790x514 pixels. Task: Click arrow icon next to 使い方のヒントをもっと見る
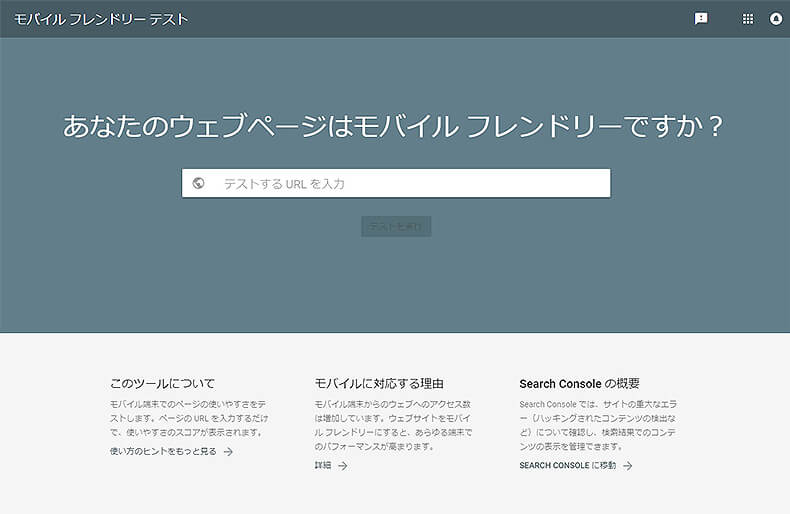tap(228, 452)
